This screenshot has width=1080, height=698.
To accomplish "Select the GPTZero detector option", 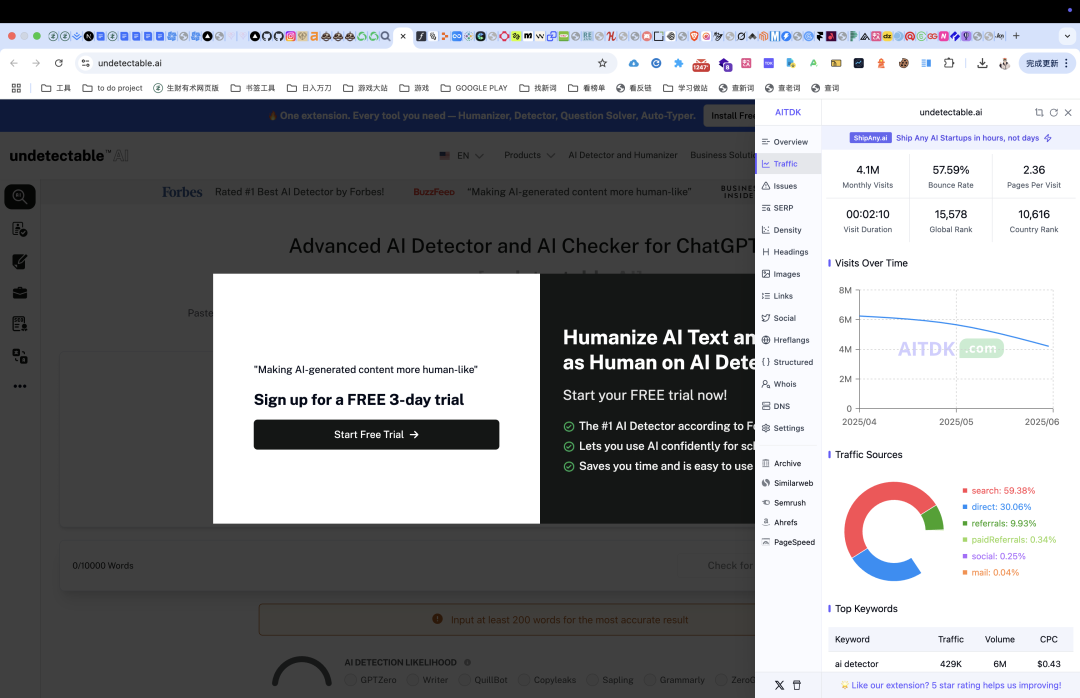I will tap(370, 680).
